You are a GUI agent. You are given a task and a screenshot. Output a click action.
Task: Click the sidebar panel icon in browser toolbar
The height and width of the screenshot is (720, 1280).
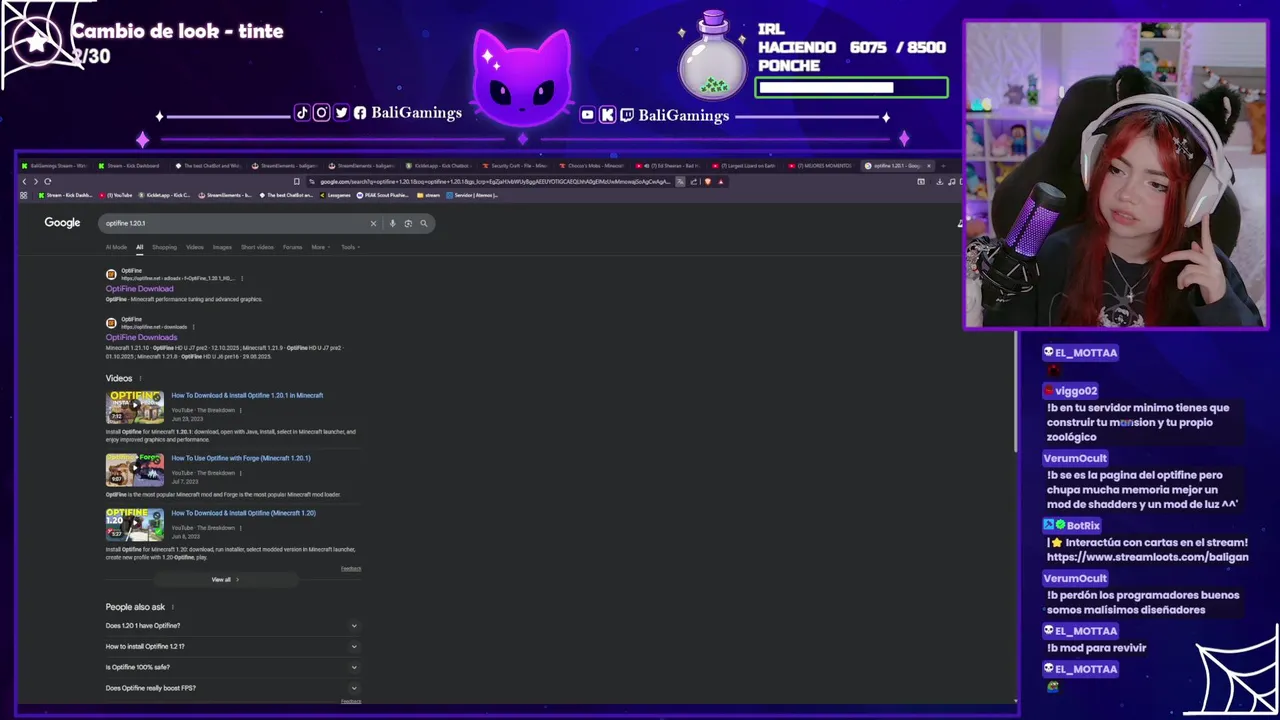coord(921,182)
